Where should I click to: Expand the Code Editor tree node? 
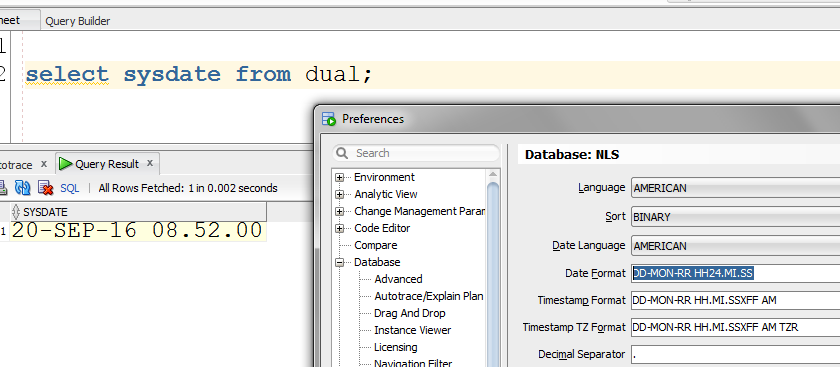[340, 229]
